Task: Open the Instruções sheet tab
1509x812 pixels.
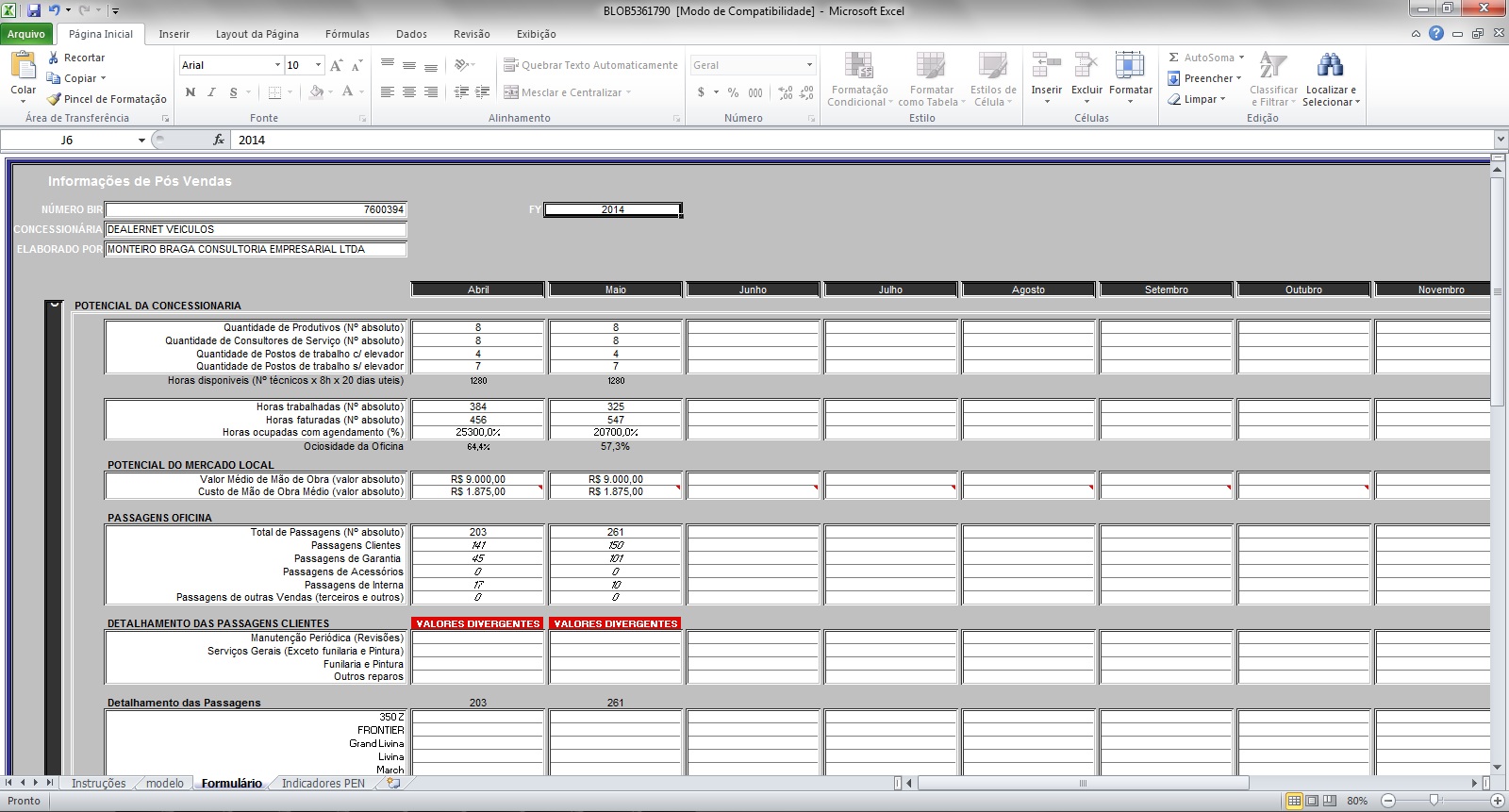Action: pyautogui.click(x=98, y=784)
